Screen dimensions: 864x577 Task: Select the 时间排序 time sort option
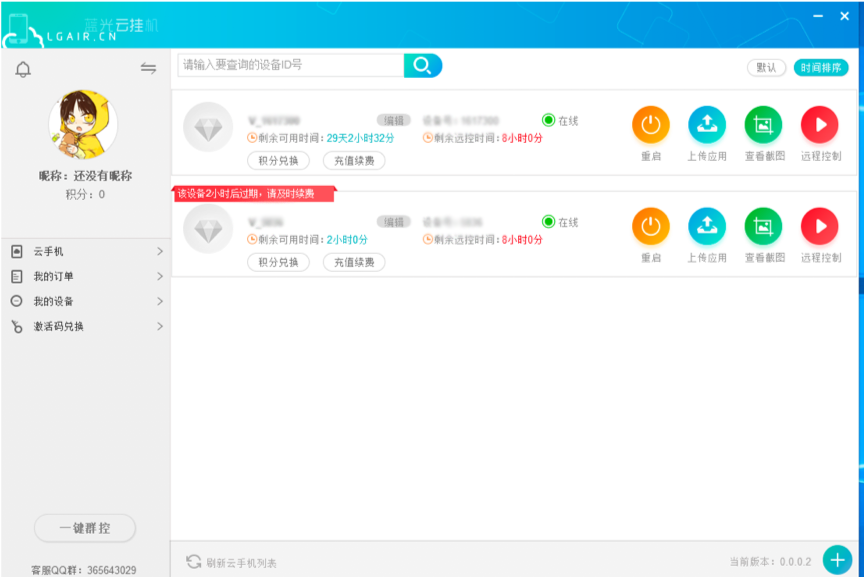pyautogui.click(x=821, y=68)
